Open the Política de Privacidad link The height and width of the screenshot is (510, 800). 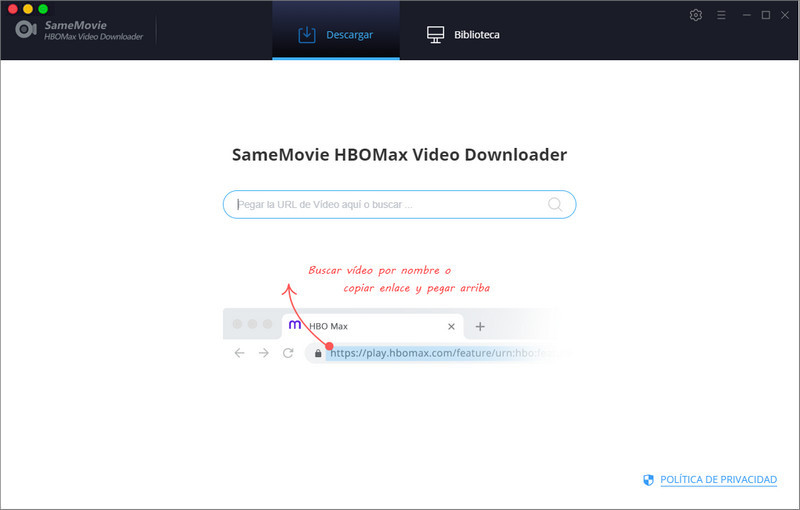(718, 479)
